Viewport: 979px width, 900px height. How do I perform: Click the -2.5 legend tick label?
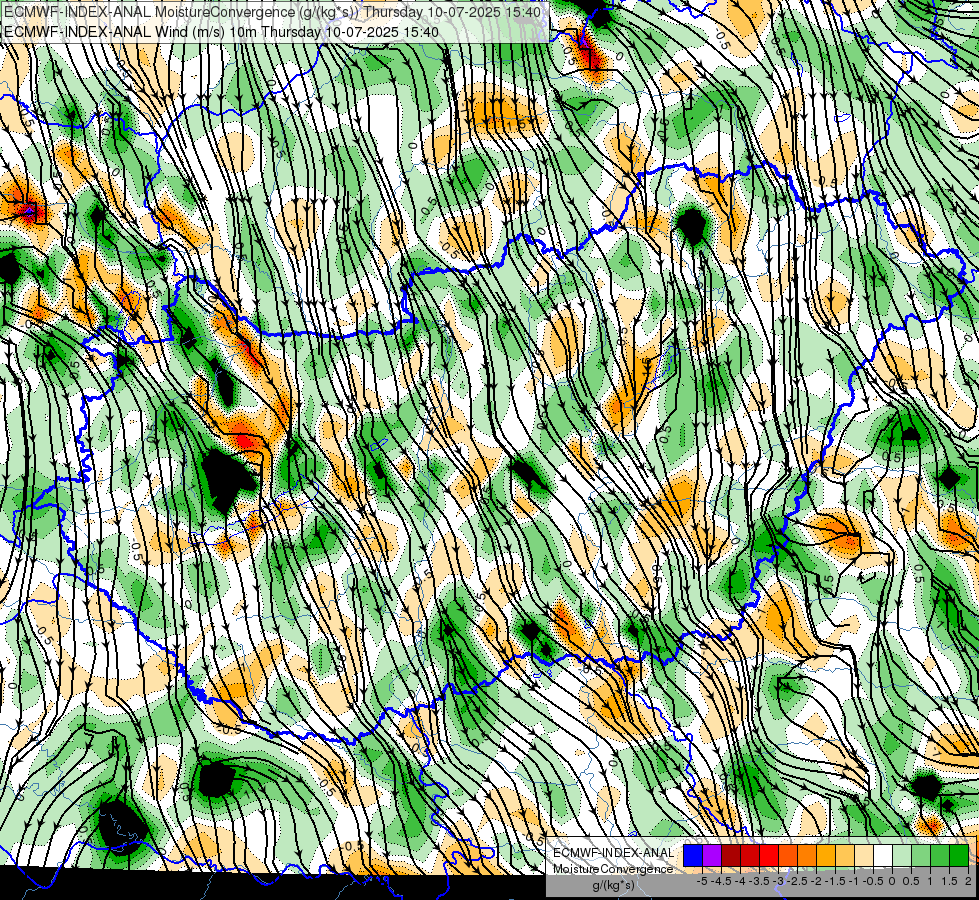797,881
